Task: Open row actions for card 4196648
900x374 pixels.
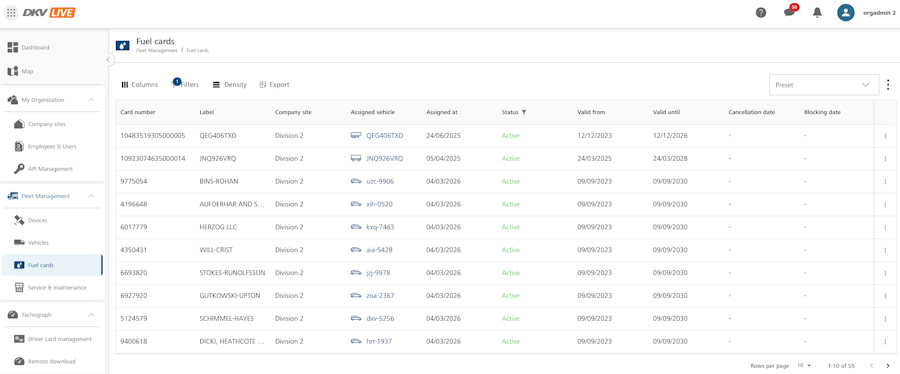Action: [885, 204]
